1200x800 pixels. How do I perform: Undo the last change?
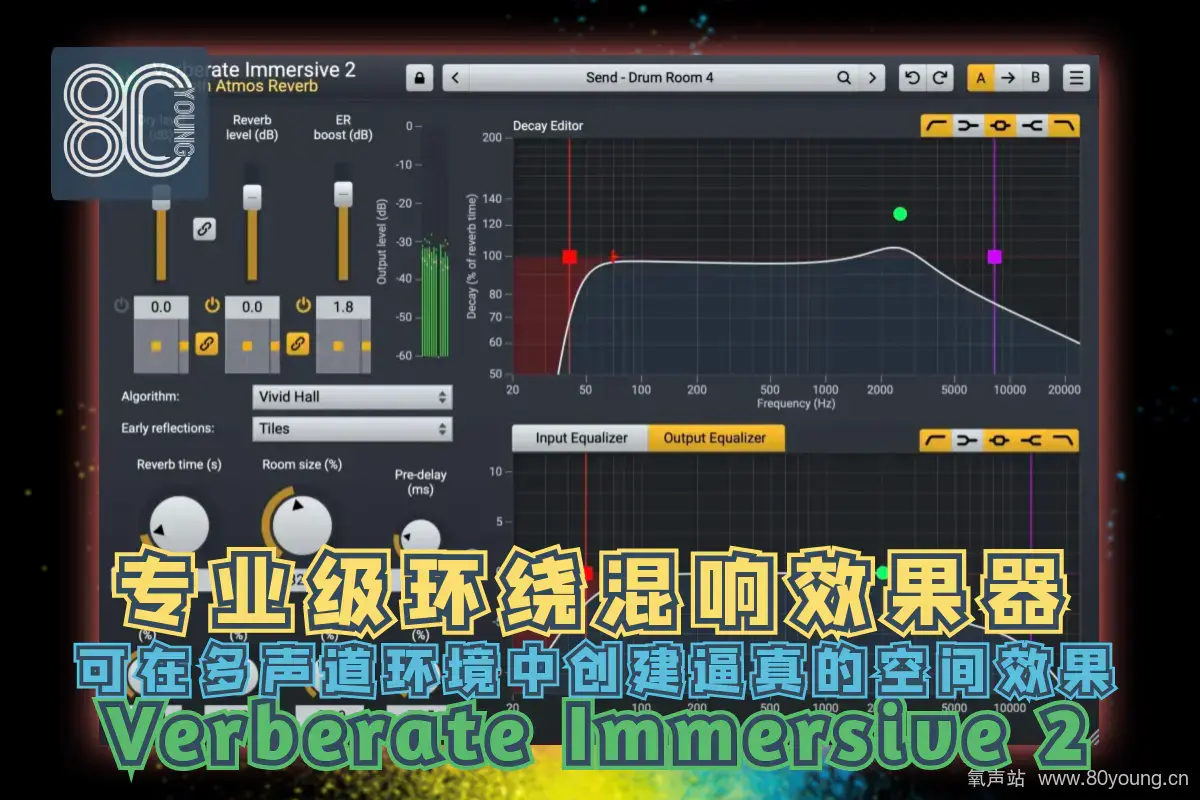(912, 77)
